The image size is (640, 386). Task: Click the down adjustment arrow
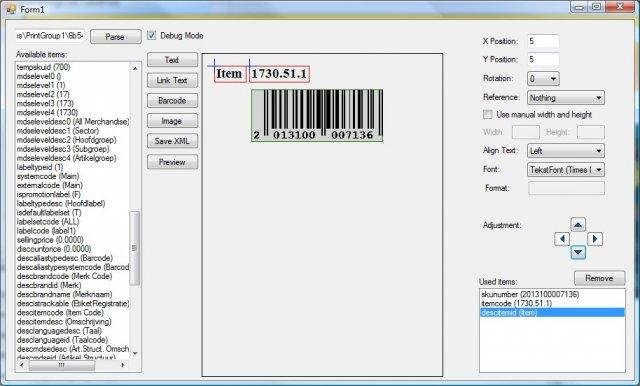click(x=578, y=252)
